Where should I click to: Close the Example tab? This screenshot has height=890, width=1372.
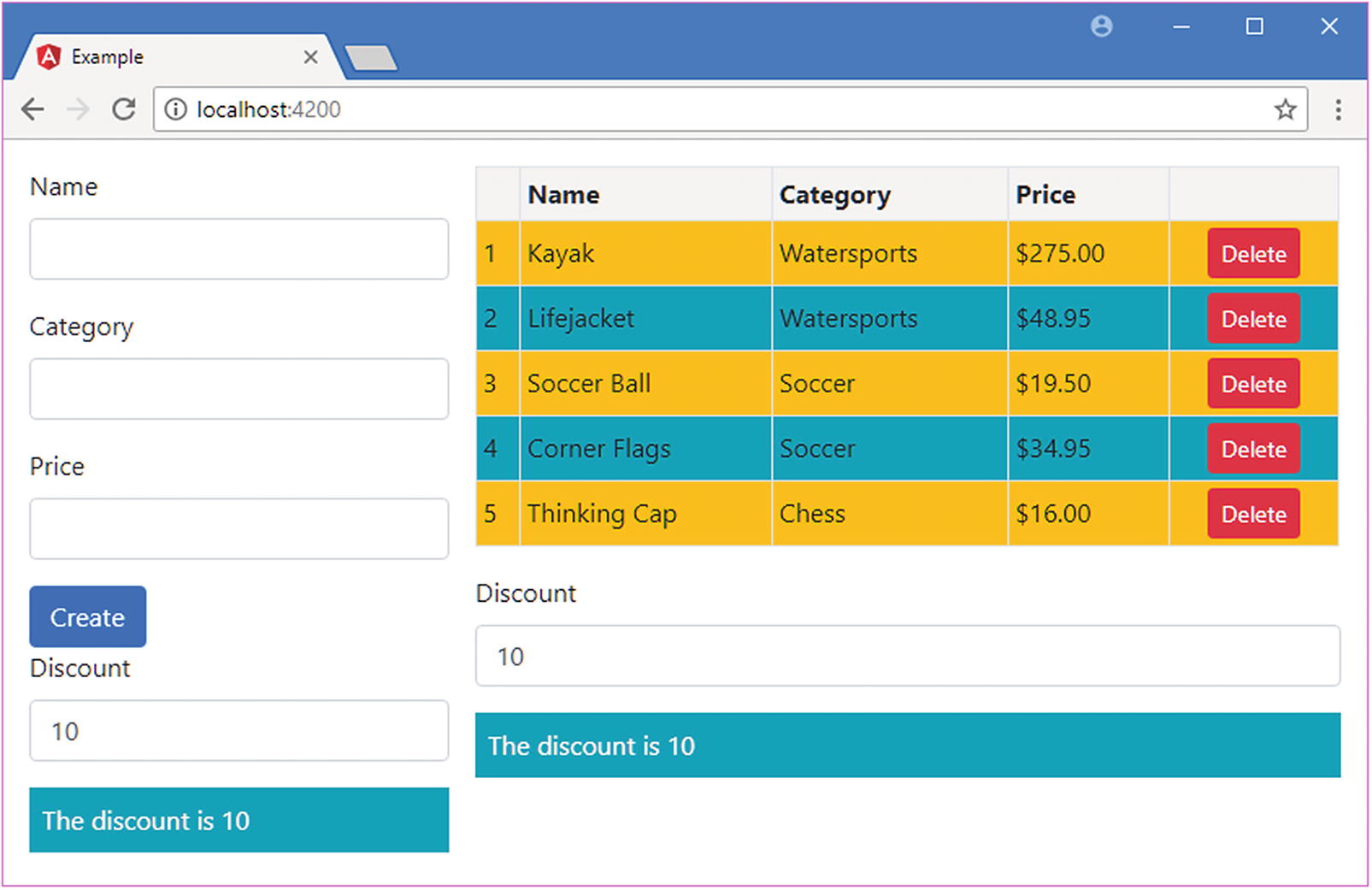pos(310,57)
